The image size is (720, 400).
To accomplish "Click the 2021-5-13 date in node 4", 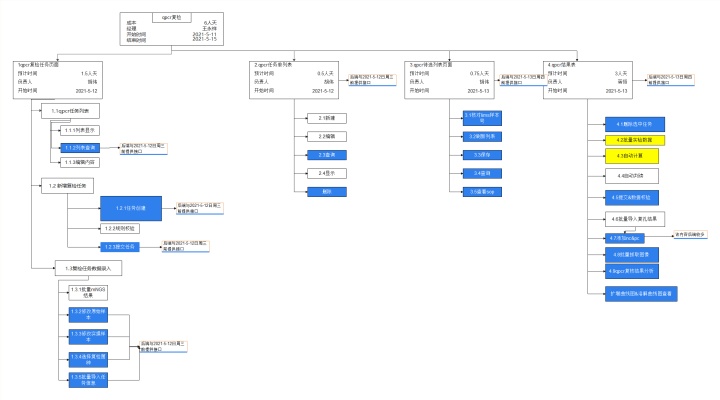I will pyautogui.click(x=616, y=91).
